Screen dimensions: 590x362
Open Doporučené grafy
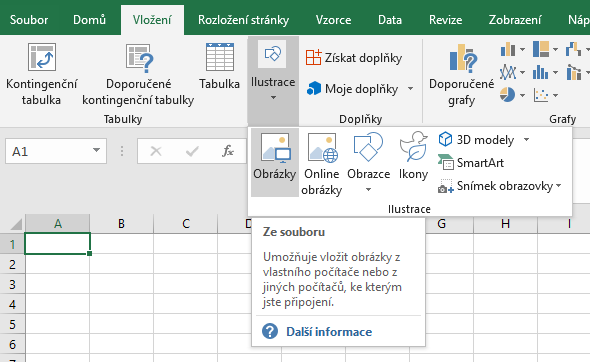coord(461,75)
